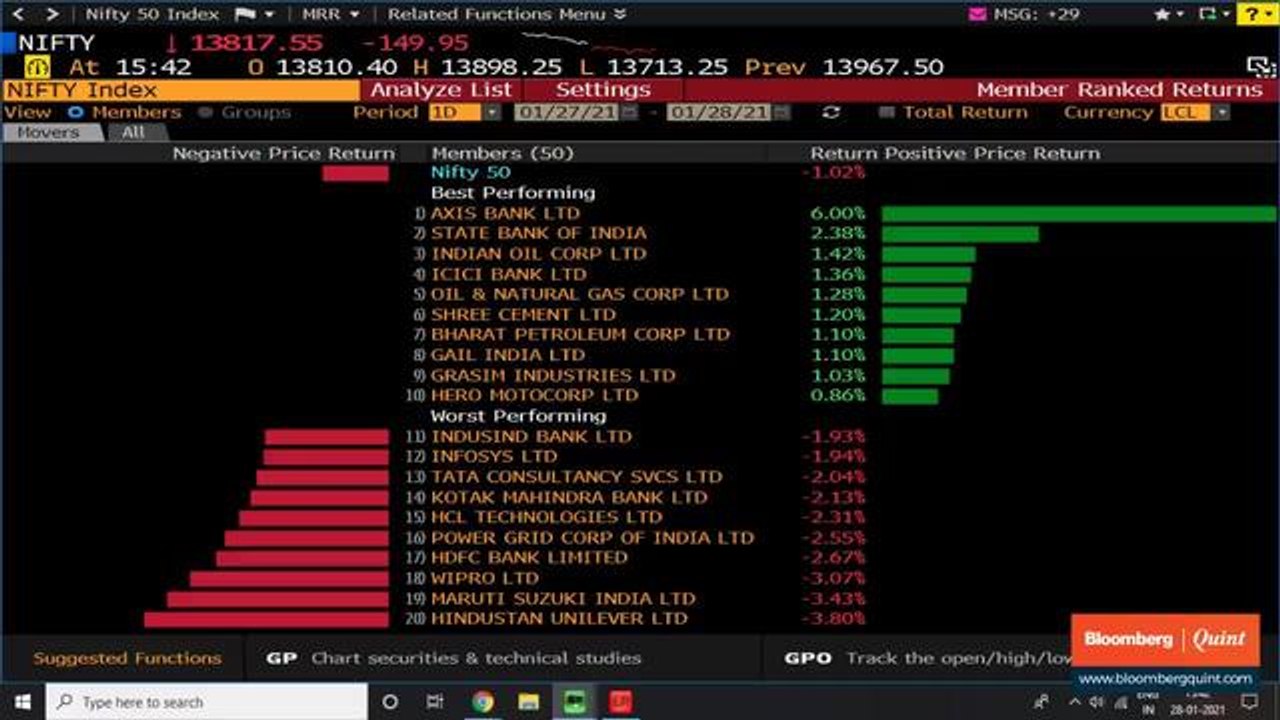This screenshot has height=720, width=1280.
Task: Select the Groups view radio button
Action: [206, 112]
